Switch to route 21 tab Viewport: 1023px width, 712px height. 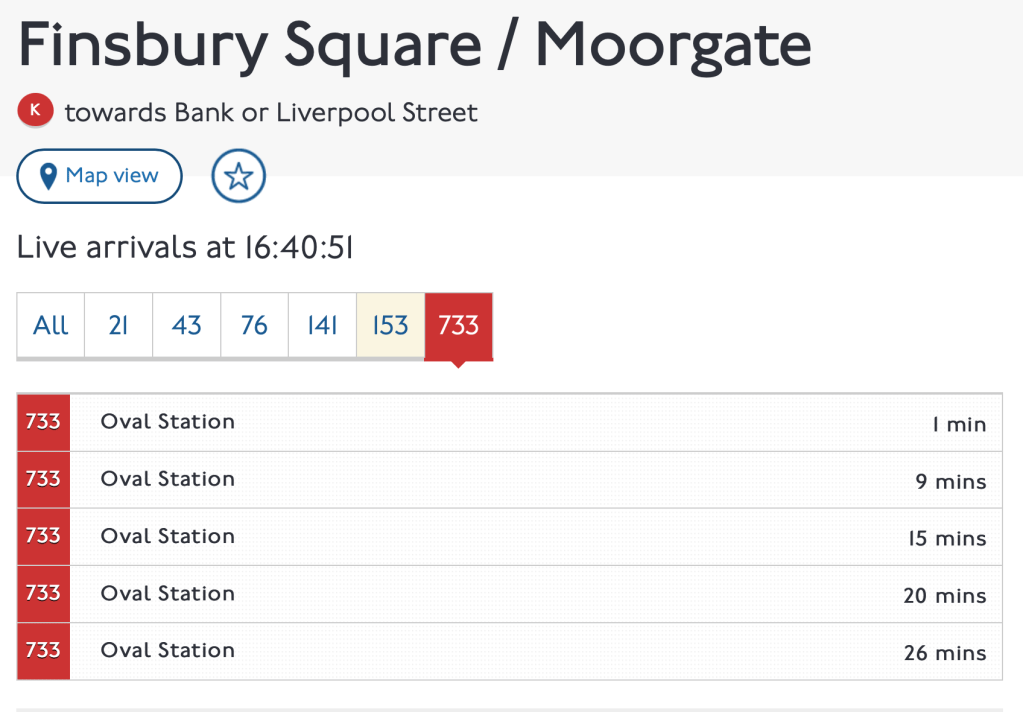118,325
